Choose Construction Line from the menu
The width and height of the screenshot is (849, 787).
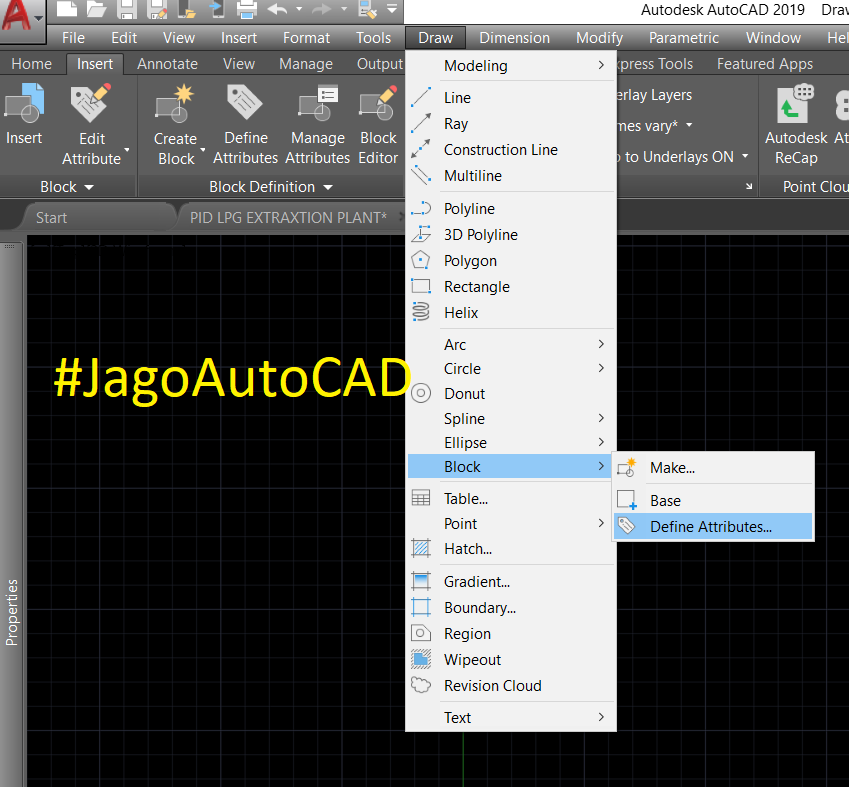click(511, 149)
